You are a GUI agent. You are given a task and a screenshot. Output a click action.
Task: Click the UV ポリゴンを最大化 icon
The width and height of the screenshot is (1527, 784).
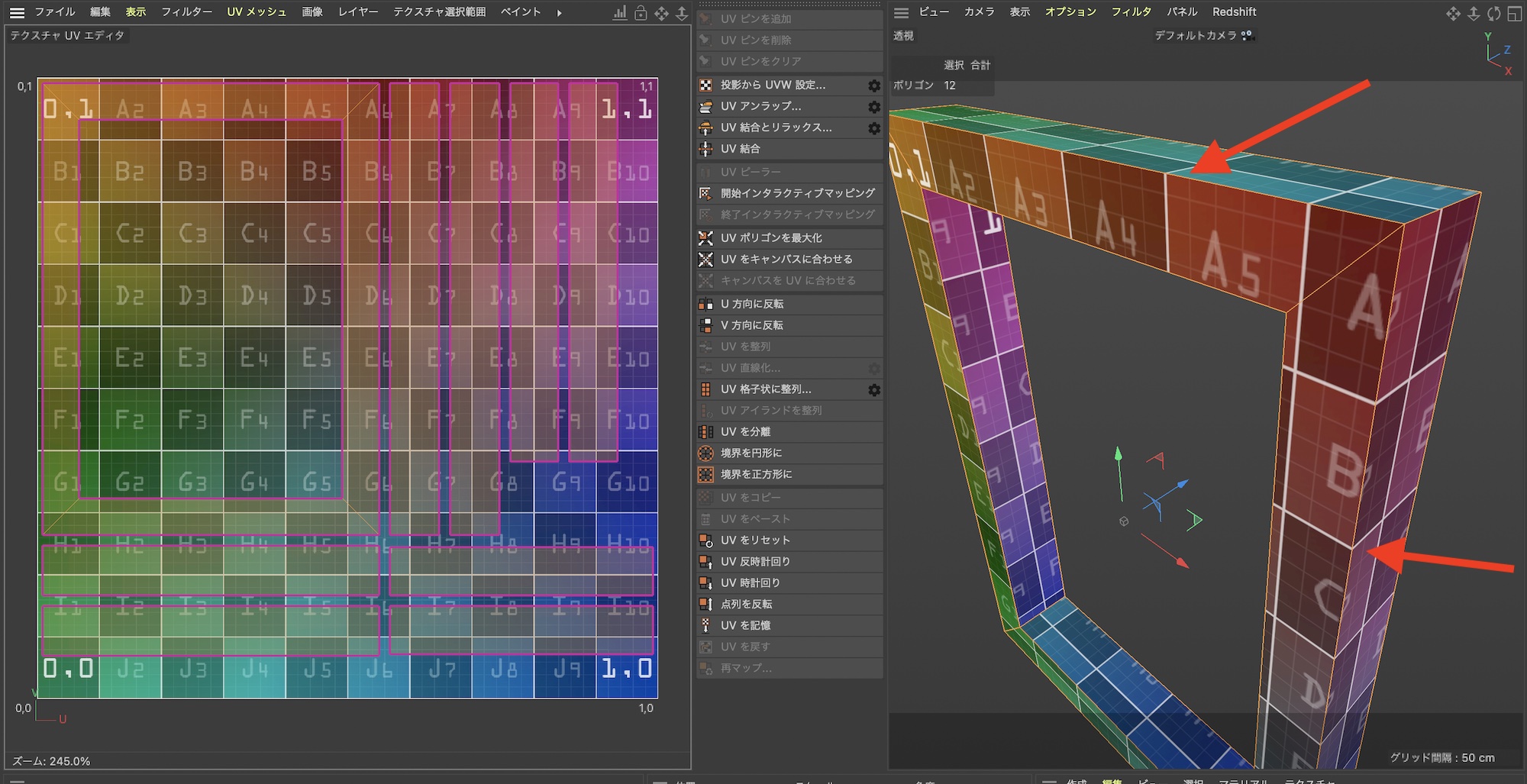pos(706,238)
